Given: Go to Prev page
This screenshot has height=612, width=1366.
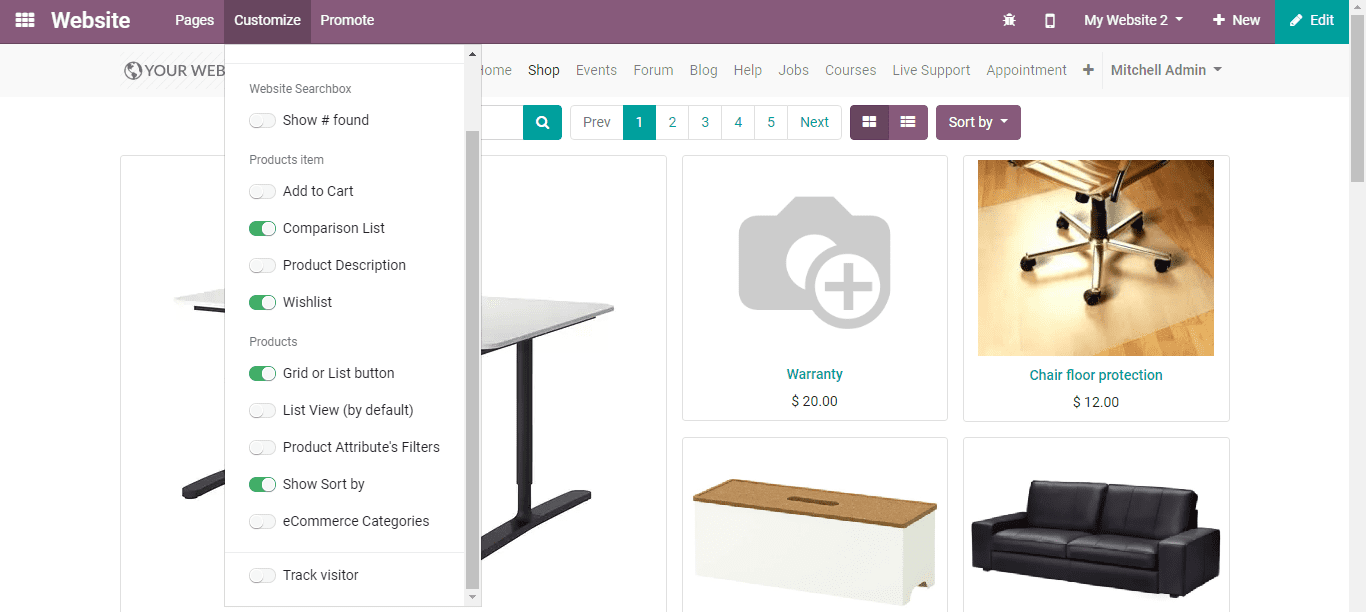Looking at the screenshot, I should [x=597, y=122].
